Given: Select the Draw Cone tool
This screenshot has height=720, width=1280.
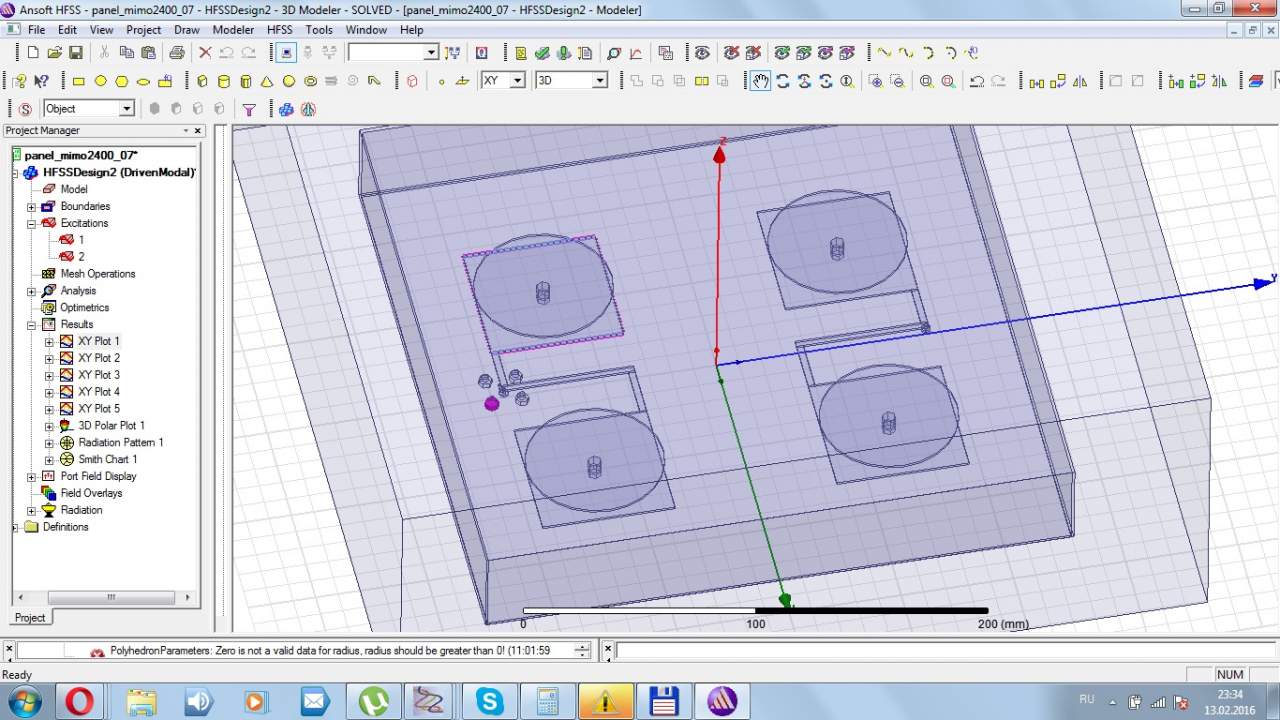Looking at the screenshot, I should click(267, 81).
